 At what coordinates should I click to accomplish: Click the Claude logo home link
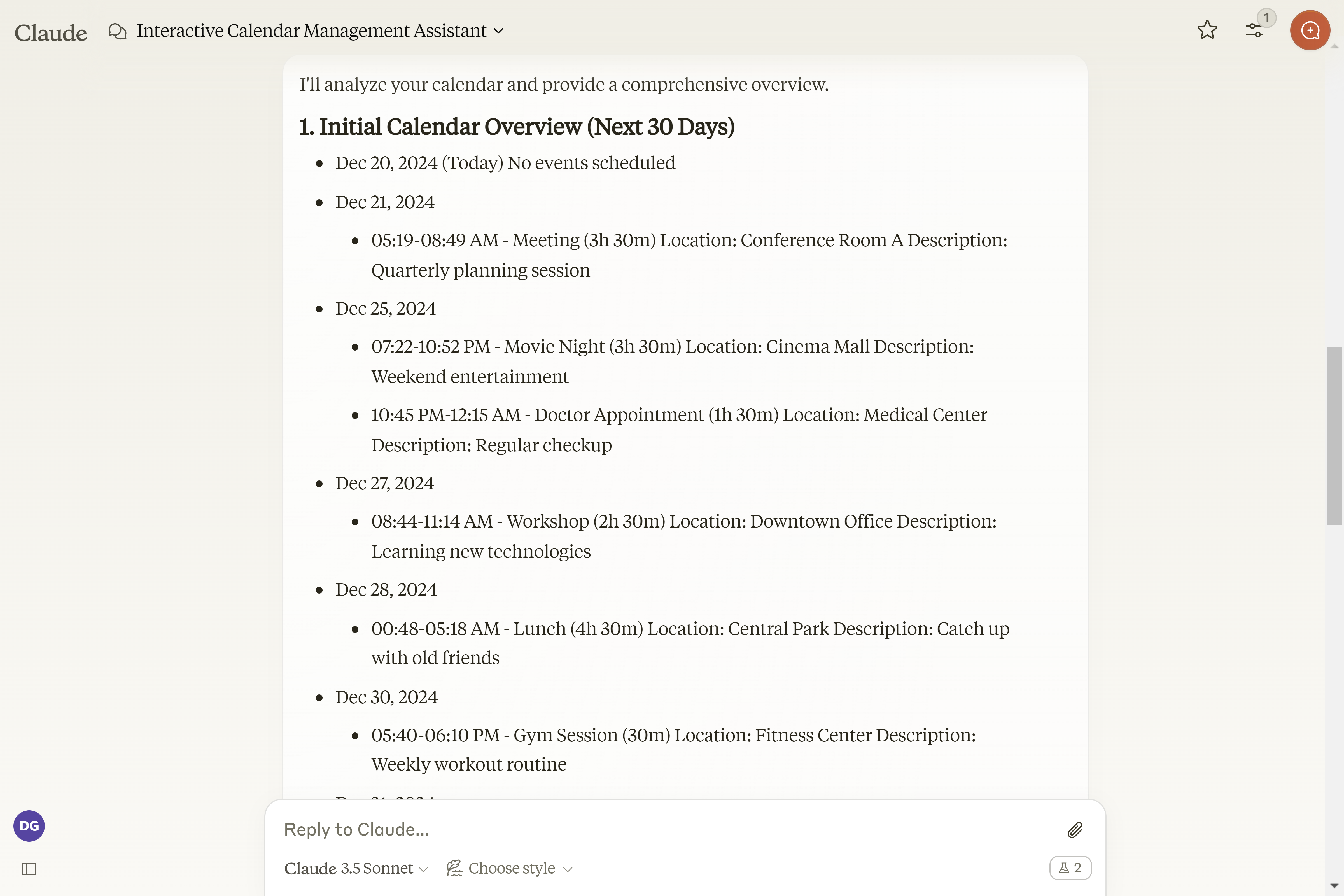coord(51,32)
